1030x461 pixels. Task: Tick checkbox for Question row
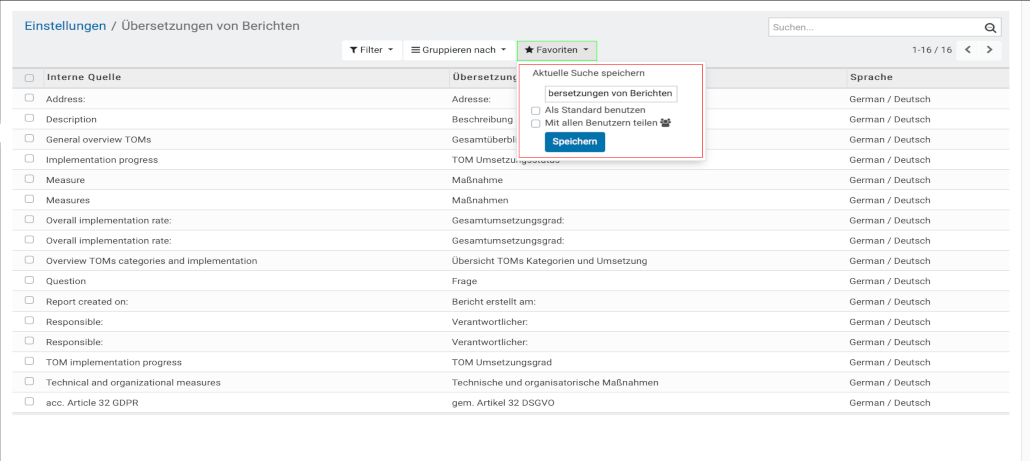(29, 281)
